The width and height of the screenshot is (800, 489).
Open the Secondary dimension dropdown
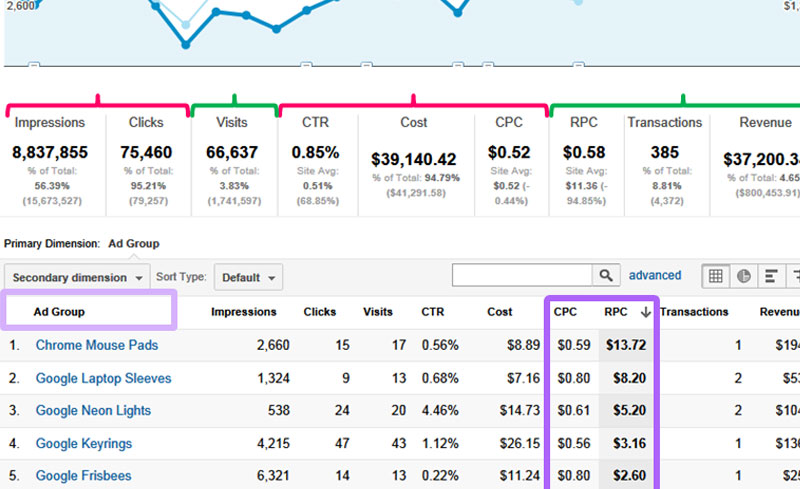pos(77,277)
